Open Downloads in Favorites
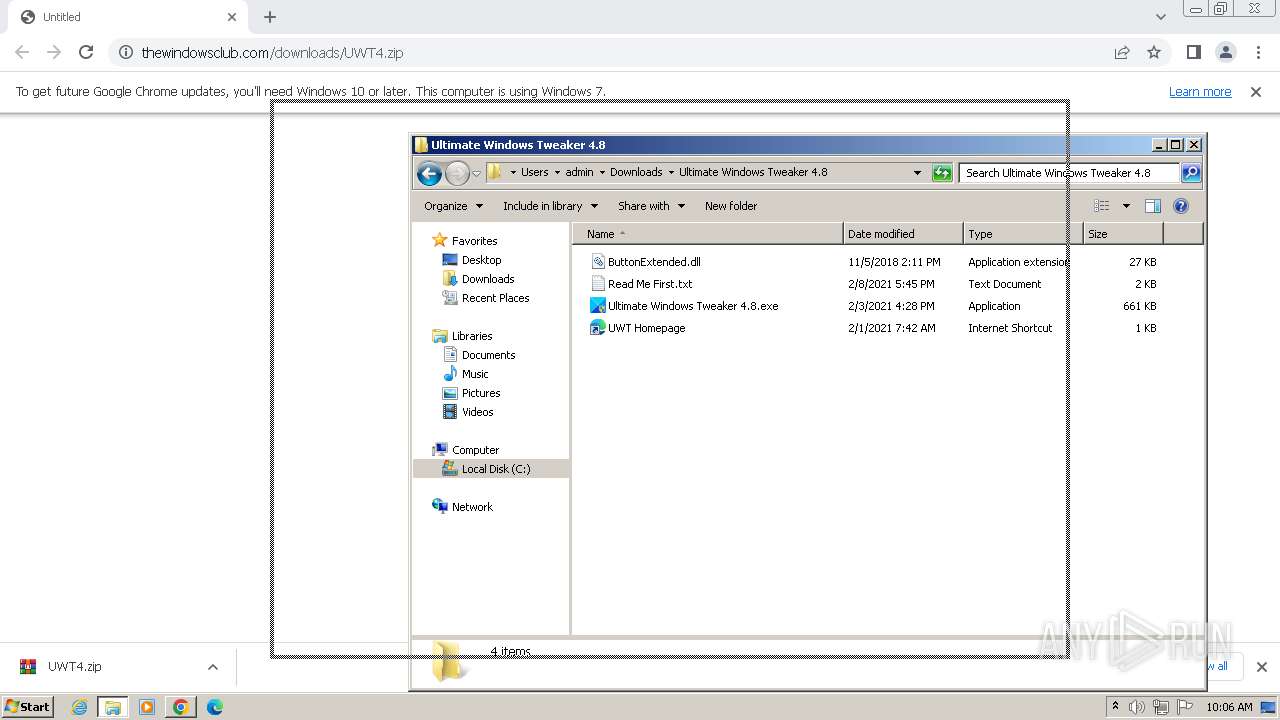The width and height of the screenshot is (1280, 720). [x=487, y=279]
